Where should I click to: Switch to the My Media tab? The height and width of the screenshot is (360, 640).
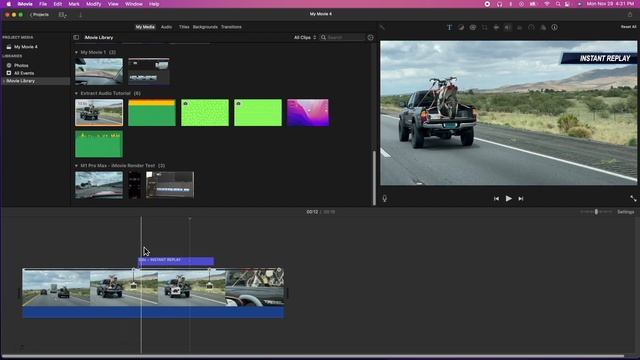pos(145,27)
